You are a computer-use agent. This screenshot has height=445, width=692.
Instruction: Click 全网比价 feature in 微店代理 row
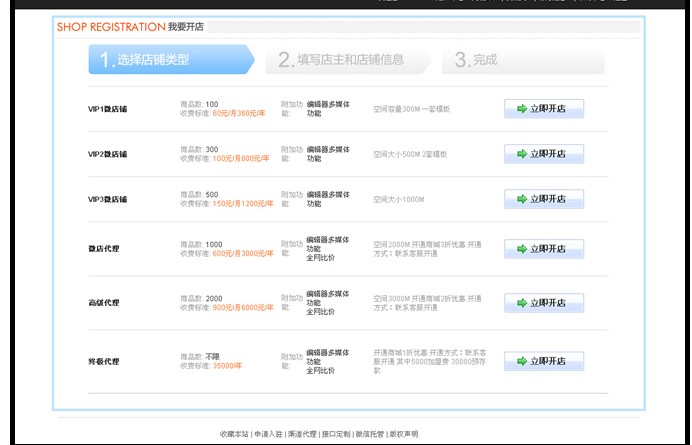pos(320,258)
